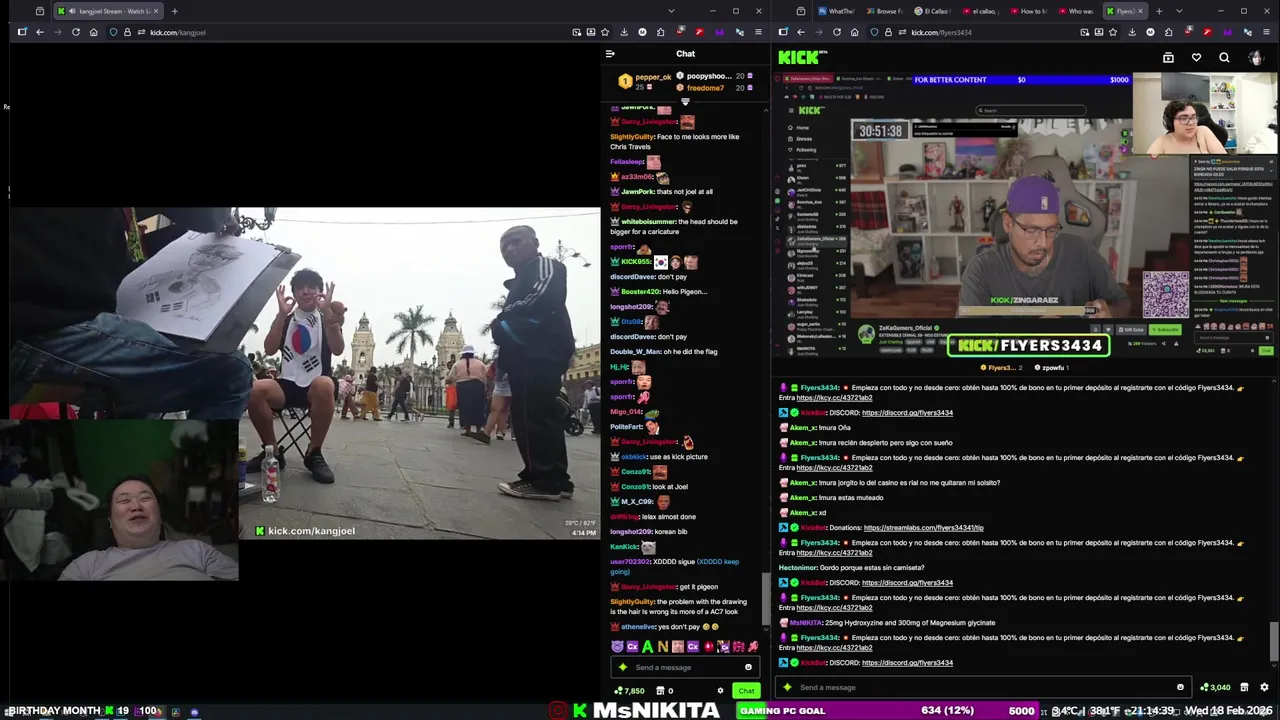
Task: Click the 3,040 channel points balance
Action: 1216,687
